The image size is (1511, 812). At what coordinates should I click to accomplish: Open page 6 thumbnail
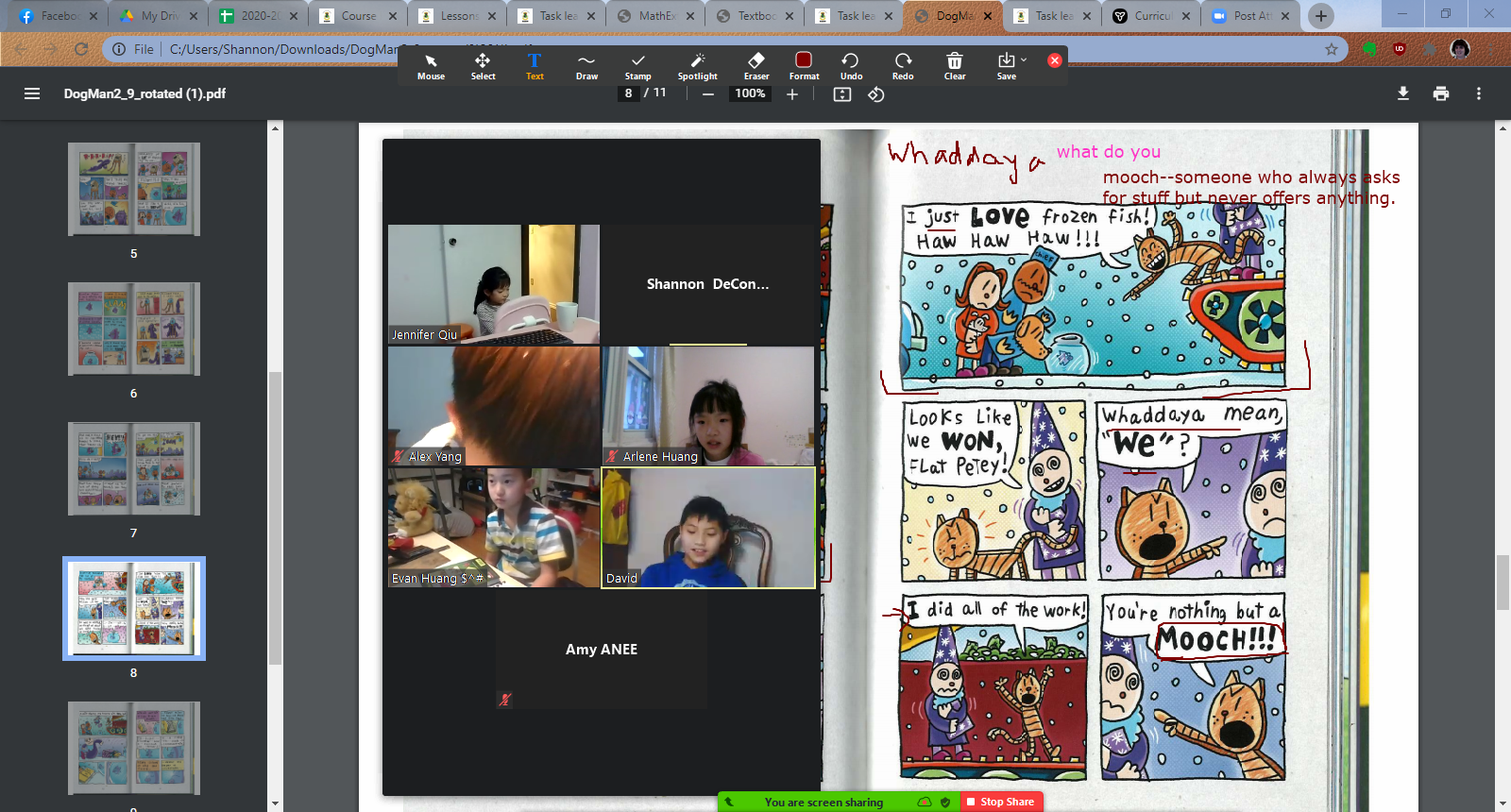(x=133, y=329)
